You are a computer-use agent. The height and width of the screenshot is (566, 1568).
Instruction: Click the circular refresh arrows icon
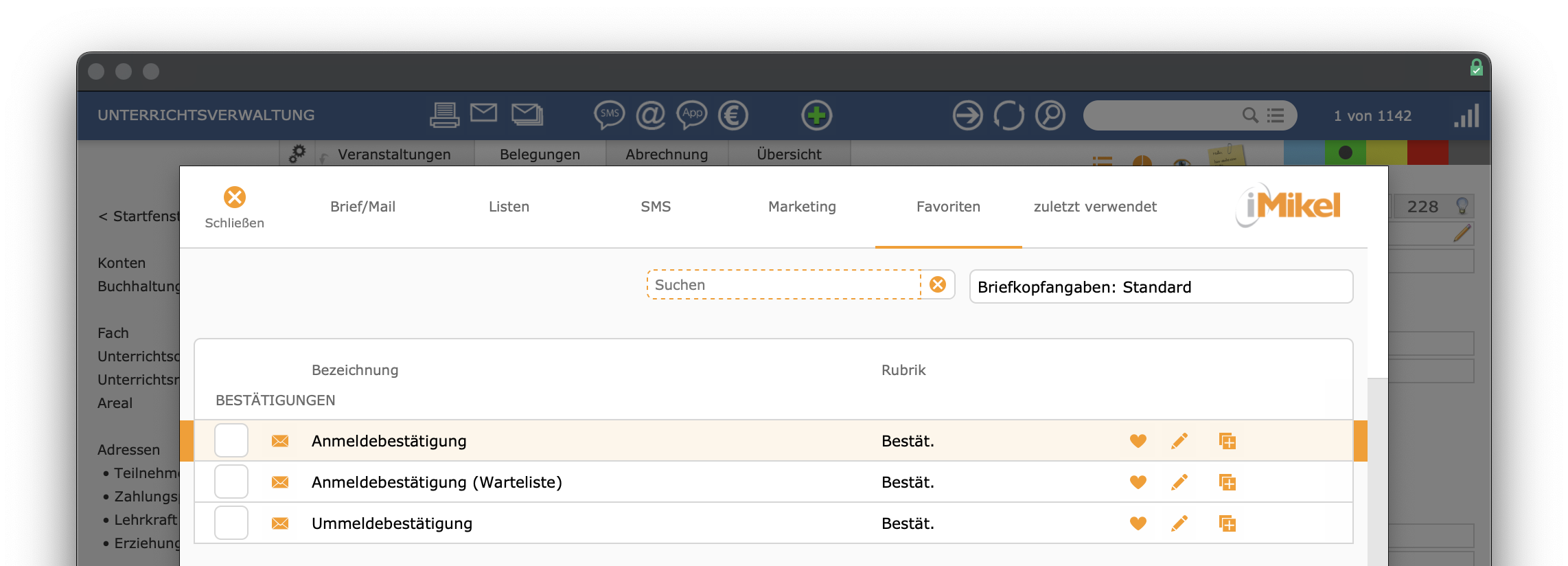click(x=1008, y=115)
